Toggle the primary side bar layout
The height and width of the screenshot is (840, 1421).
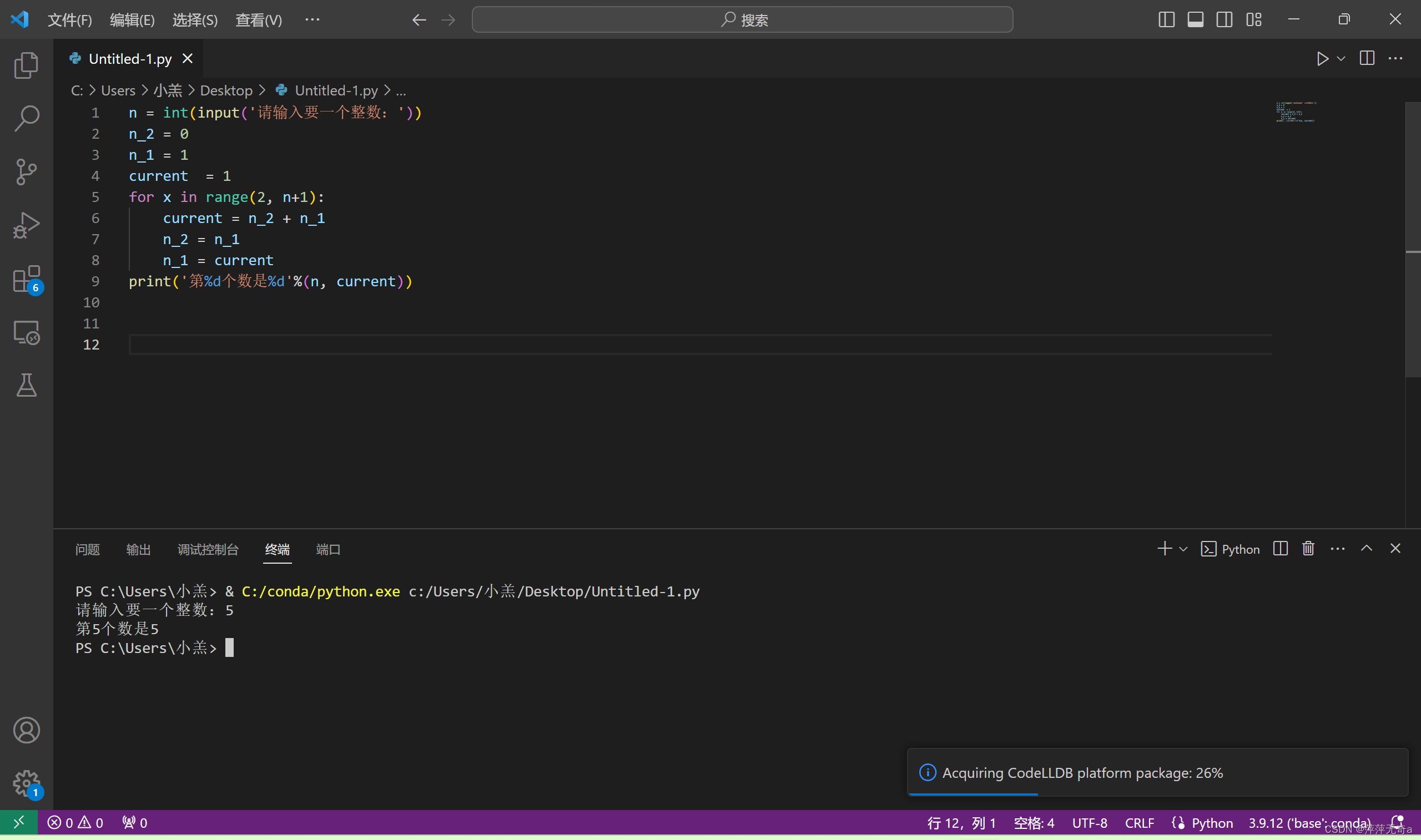pyautogui.click(x=1166, y=20)
